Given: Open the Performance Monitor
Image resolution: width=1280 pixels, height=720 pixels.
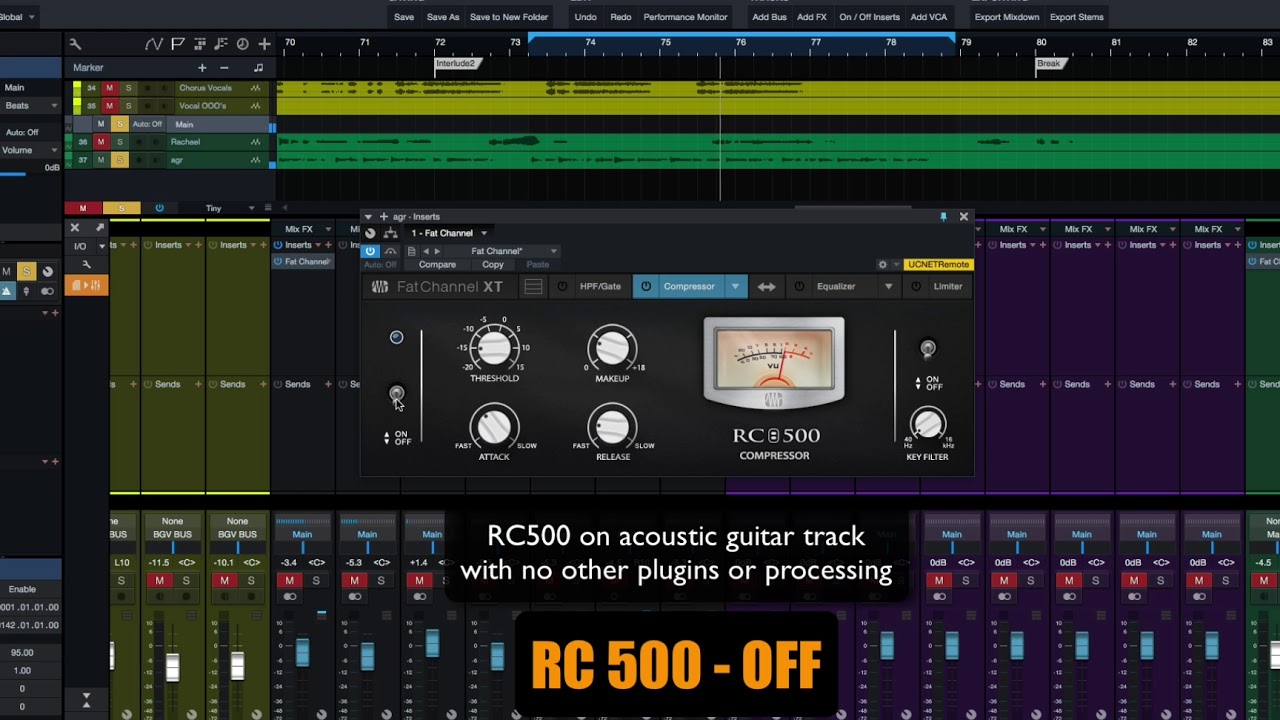Looking at the screenshot, I should point(685,17).
